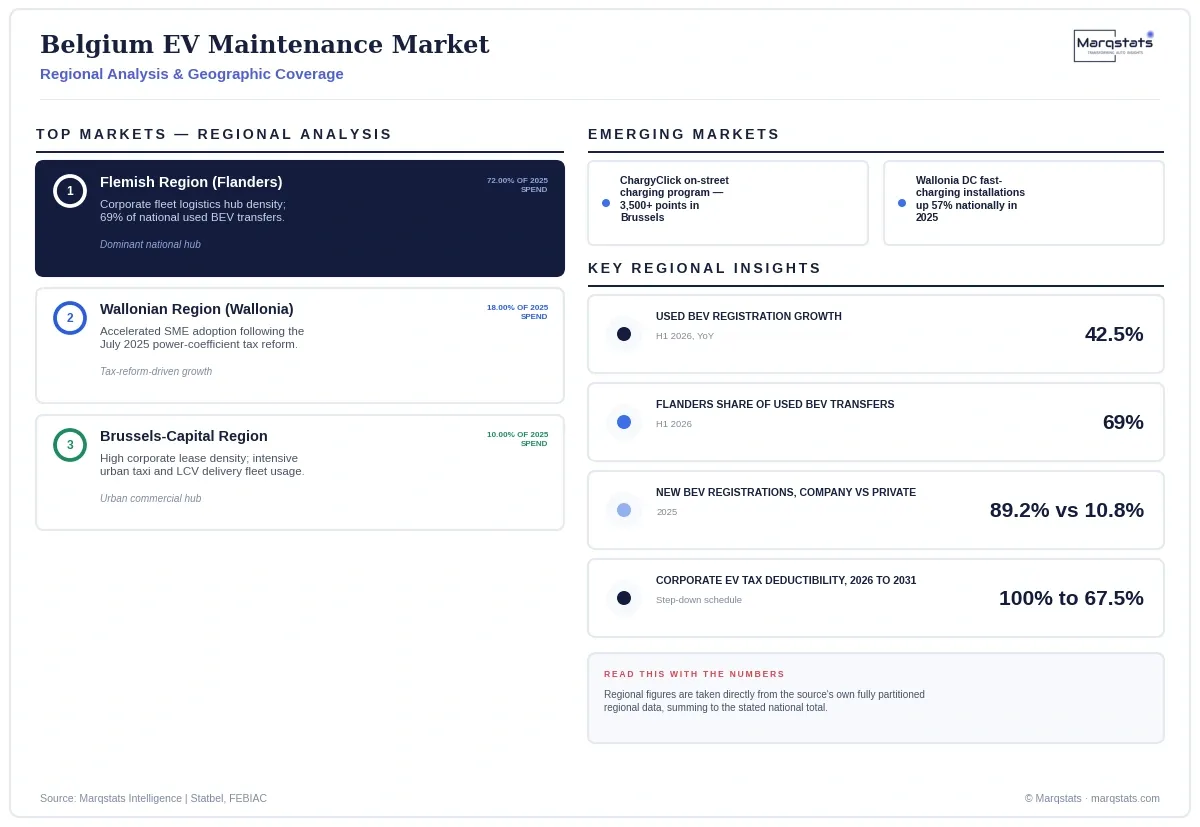Image resolution: width=1200 pixels, height=827 pixels.
Task: Click the dark dot icon for Corporate EV Tax Deductibility
Action: click(624, 598)
